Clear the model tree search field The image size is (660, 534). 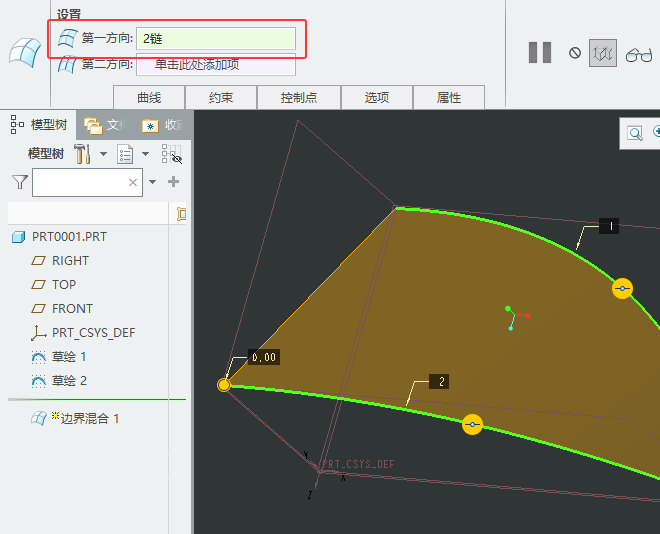(133, 183)
